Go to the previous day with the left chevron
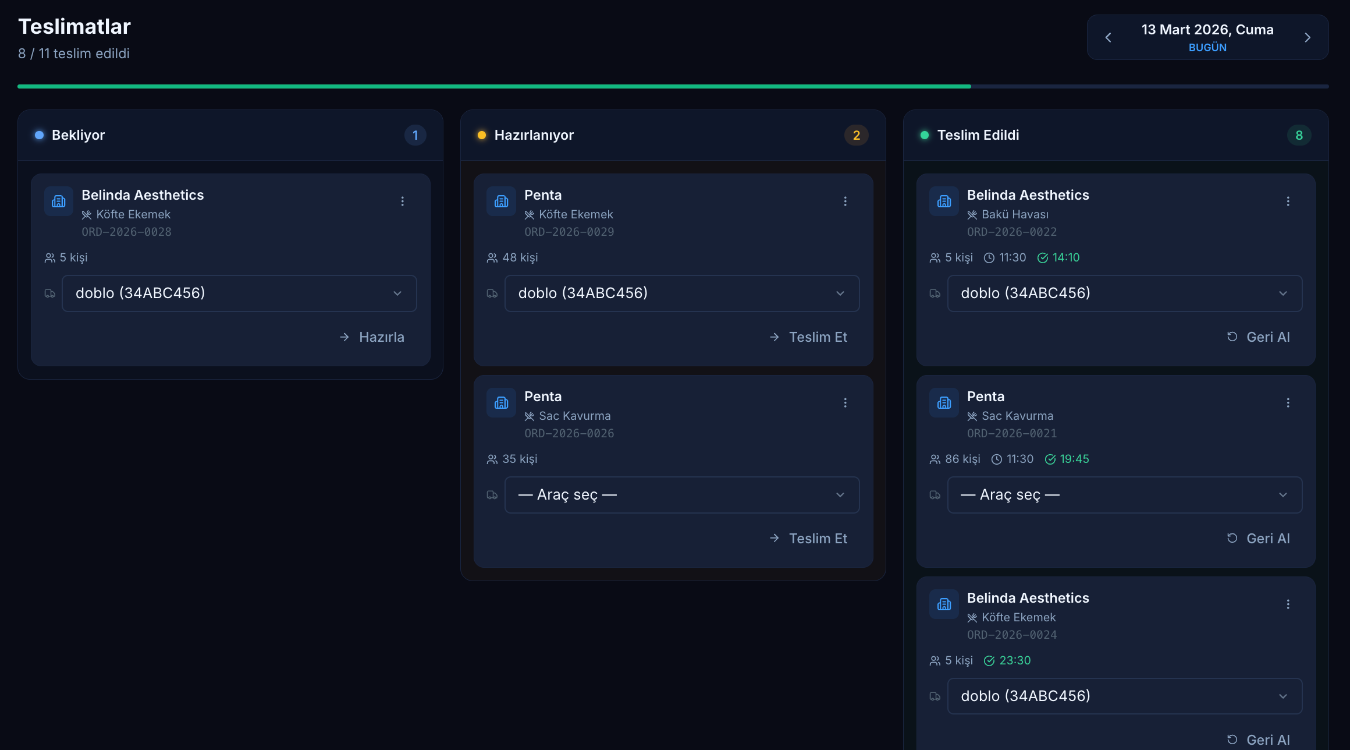Image resolution: width=1350 pixels, height=750 pixels. click(x=1108, y=38)
